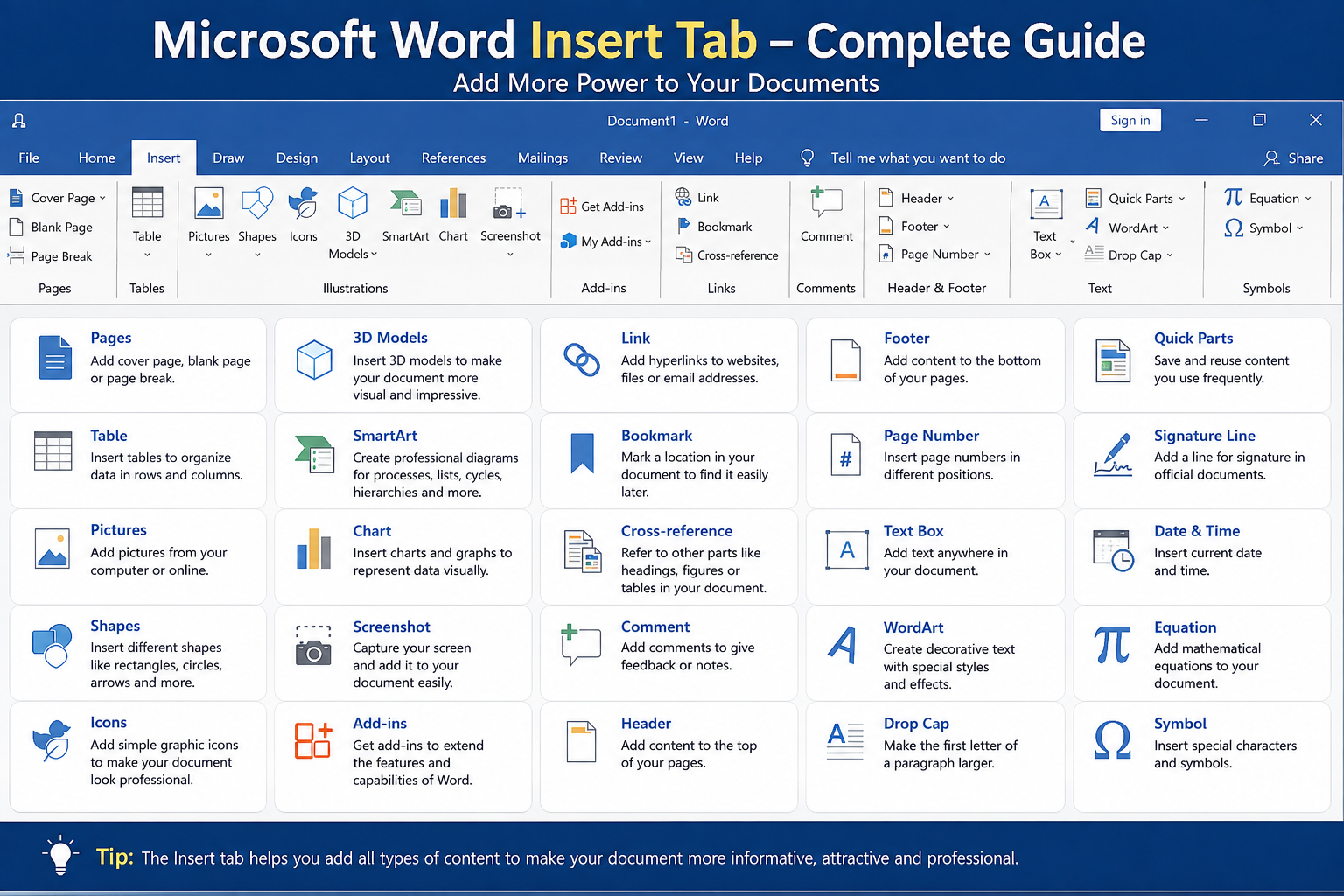Switch to the References tab
Viewport: 1344px width, 896px height.
pos(453,157)
